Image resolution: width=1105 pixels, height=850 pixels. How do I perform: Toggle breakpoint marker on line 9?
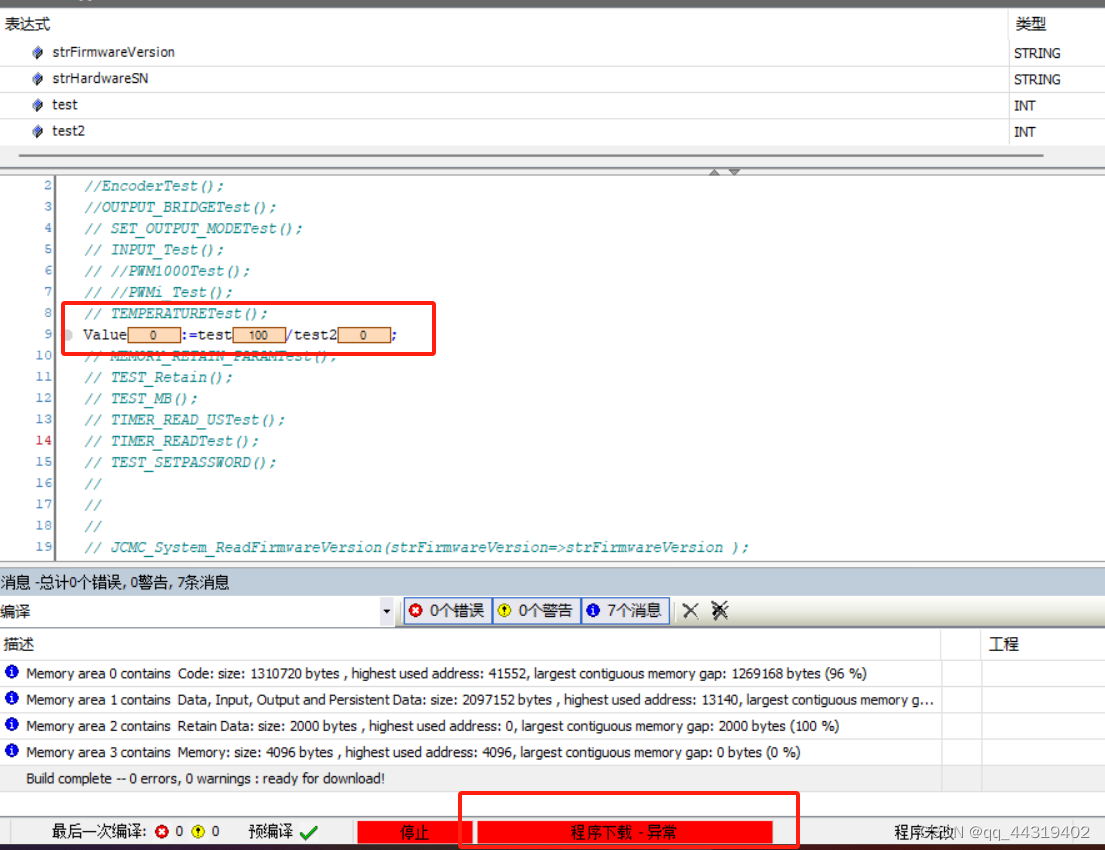(68, 335)
